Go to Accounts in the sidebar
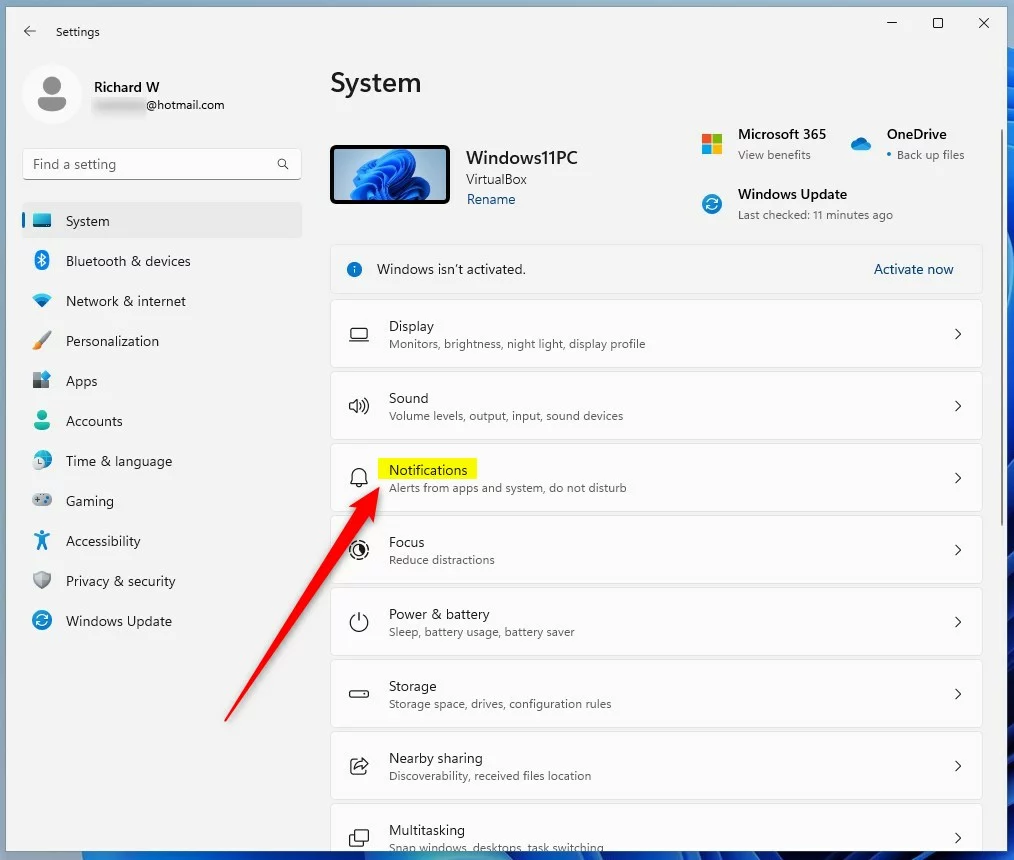This screenshot has height=860, width=1014. tap(94, 421)
